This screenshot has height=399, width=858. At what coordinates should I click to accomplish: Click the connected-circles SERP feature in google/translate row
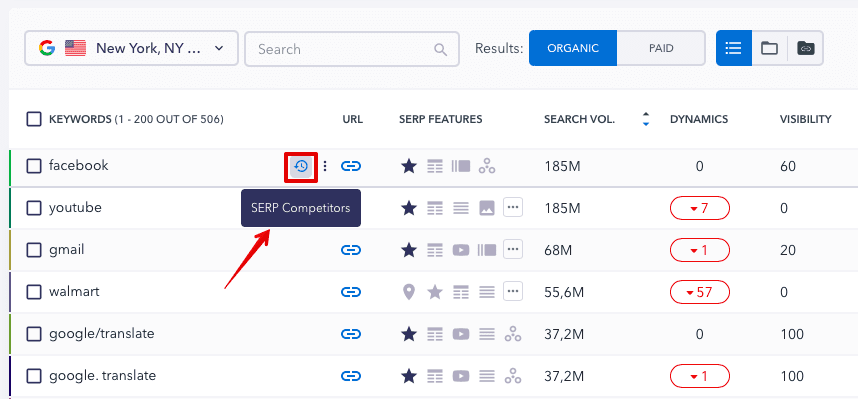pos(513,334)
